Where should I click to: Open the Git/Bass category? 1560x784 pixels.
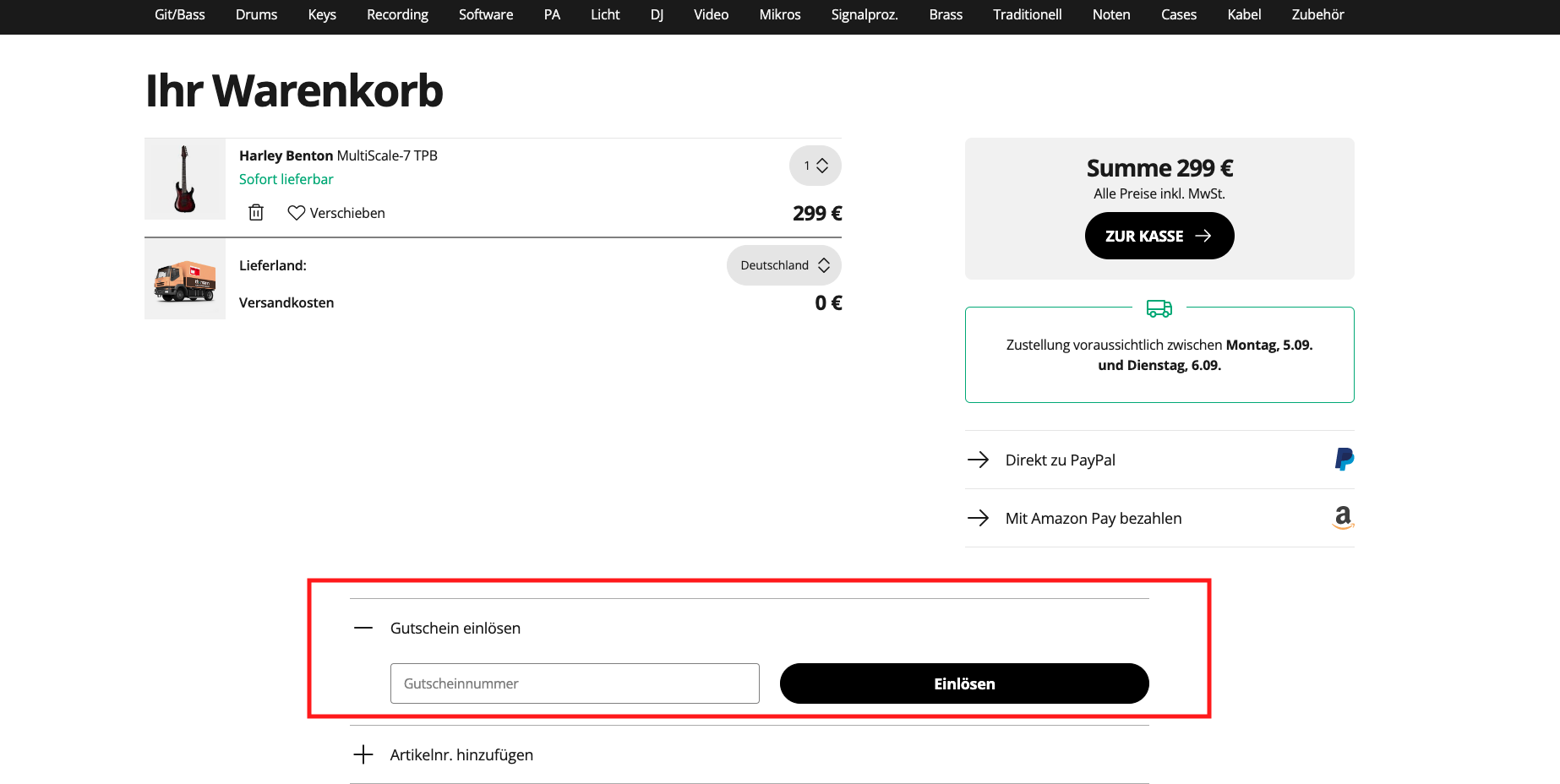[180, 14]
